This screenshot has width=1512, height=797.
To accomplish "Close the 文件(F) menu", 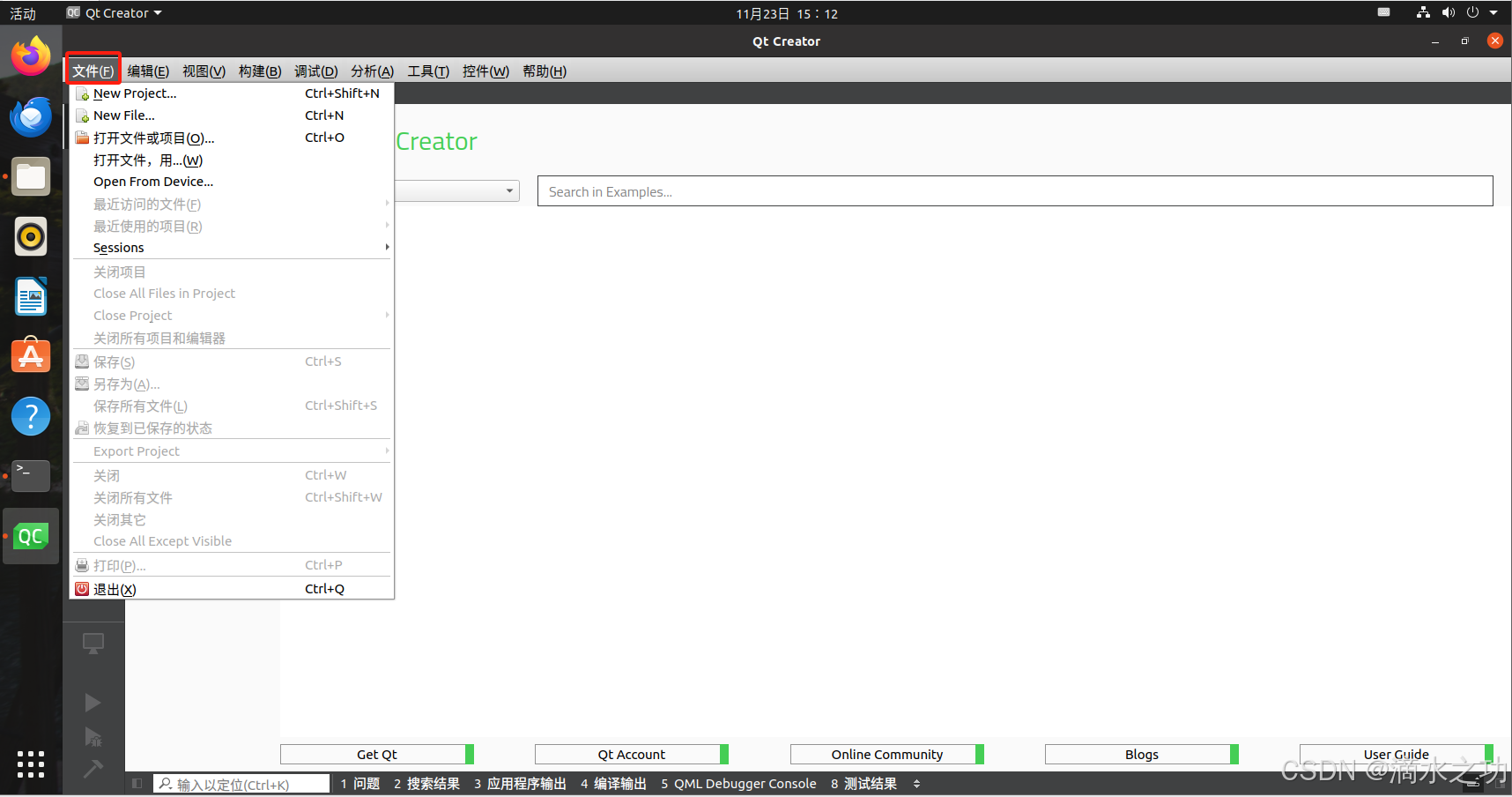I will [93, 71].
